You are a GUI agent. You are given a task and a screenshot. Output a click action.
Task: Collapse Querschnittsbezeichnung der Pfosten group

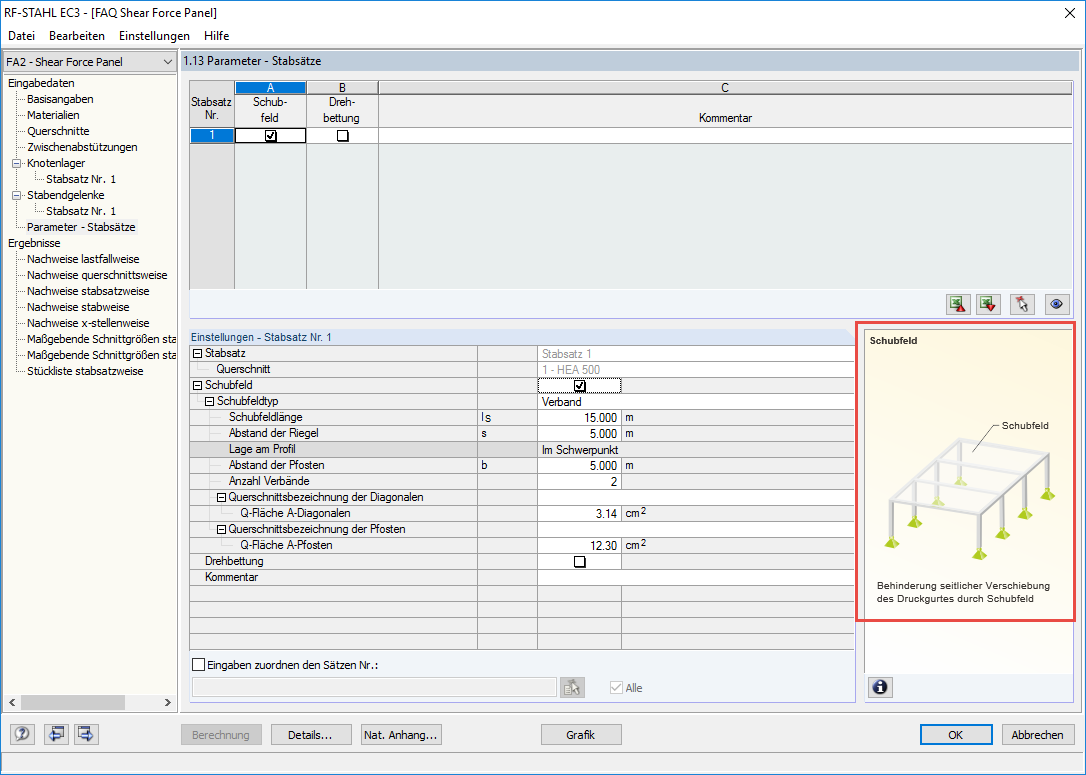[221, 529]
